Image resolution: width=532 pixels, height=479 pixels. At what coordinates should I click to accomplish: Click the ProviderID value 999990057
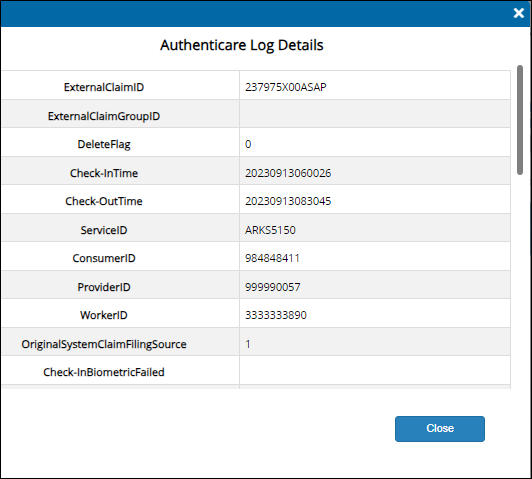click(x=273, y=287)
